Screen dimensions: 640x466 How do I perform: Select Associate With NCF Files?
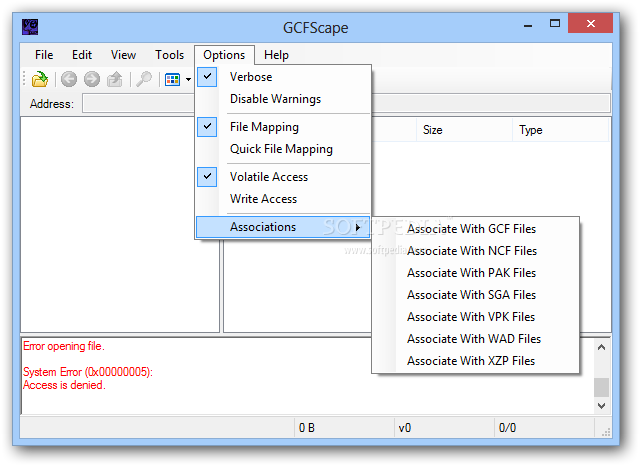tap(476, 251)
